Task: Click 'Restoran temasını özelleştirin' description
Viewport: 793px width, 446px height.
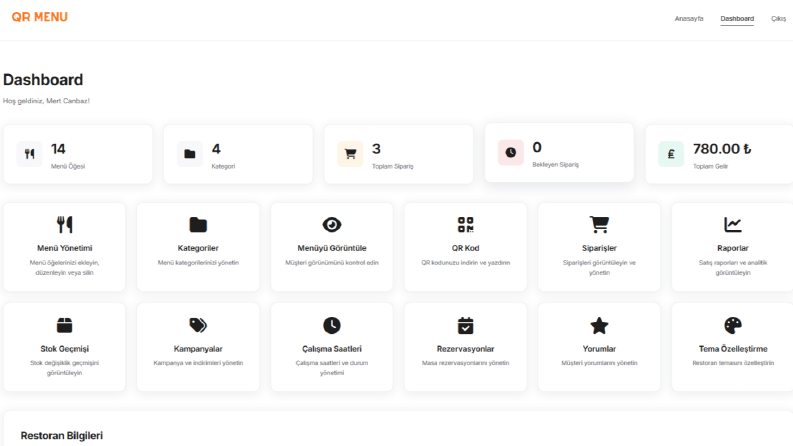Action: (x=733, y=363)
